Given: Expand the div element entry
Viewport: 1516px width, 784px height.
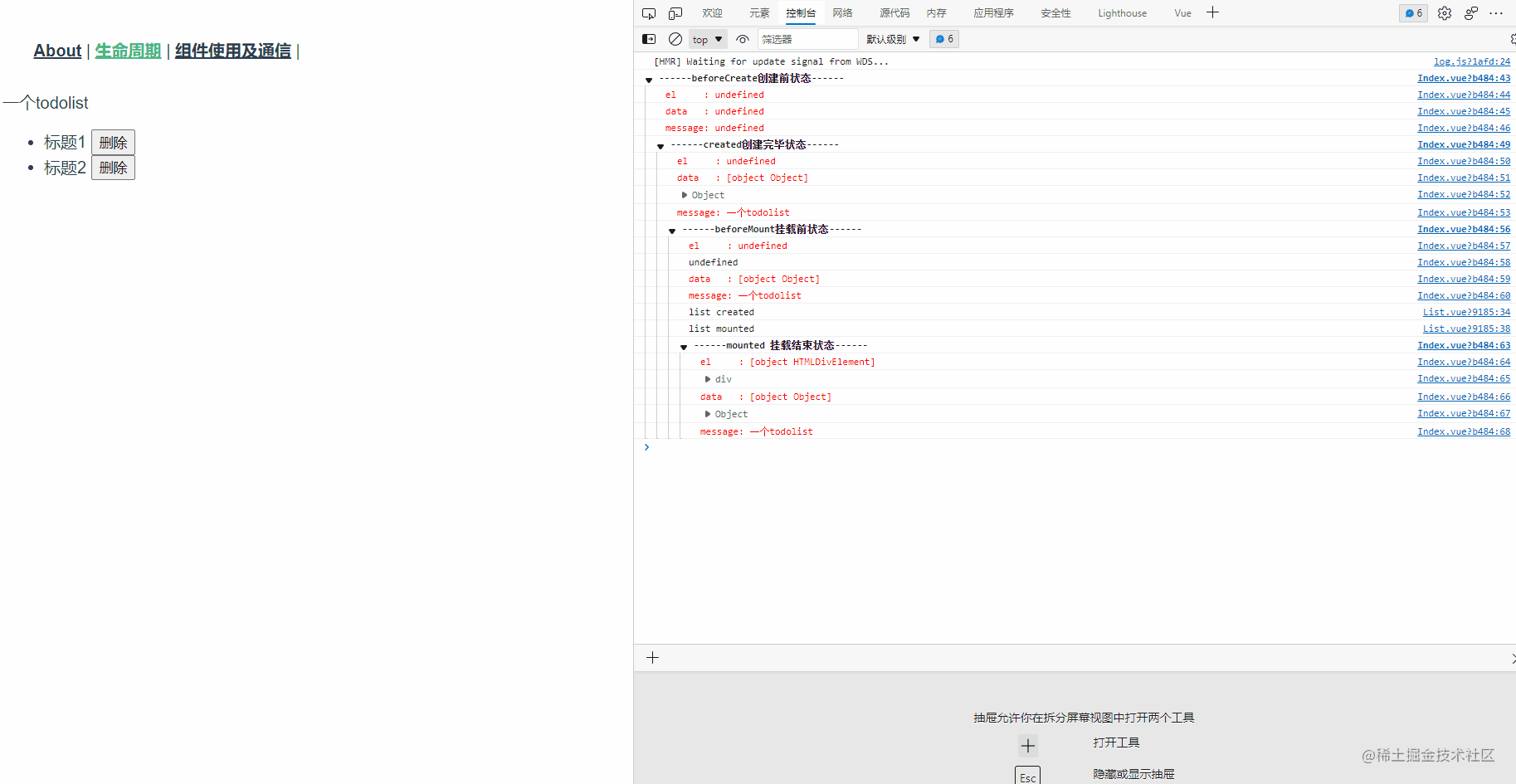Looking at the screenshot, I should pos(708,379).
